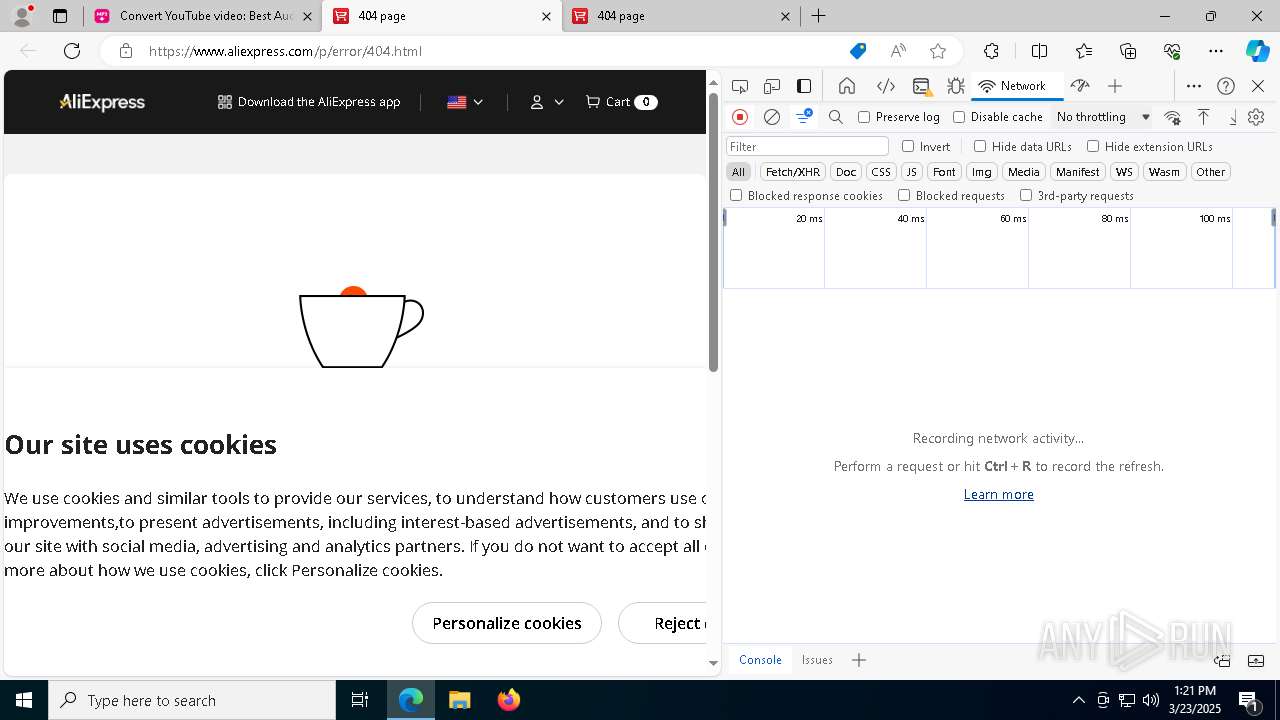Check Blocked requests

pos(904,196)
